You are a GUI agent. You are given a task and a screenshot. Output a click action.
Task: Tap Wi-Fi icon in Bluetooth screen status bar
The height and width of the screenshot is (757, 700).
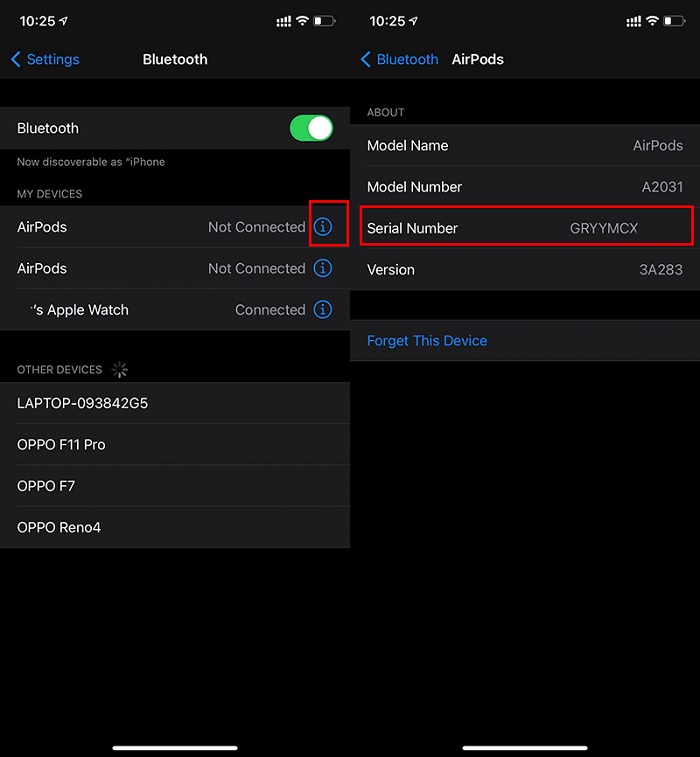point(302,21)
